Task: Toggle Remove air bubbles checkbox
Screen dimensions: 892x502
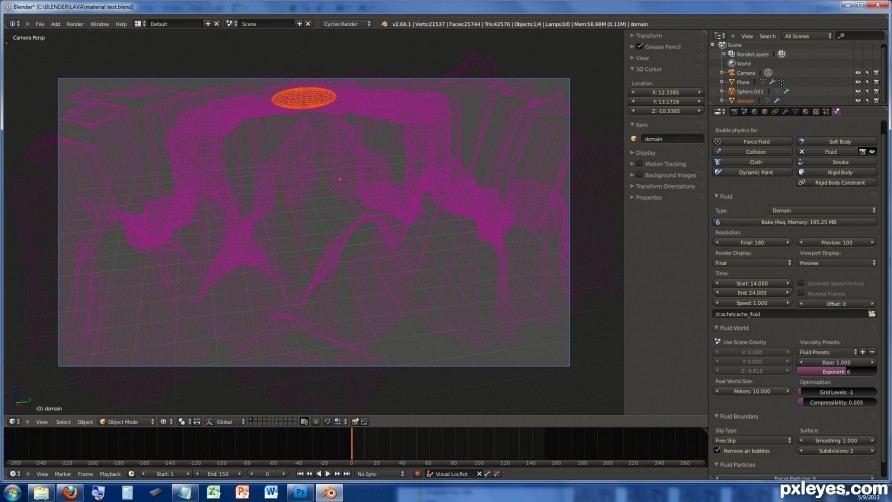Action: click(x=717, y=450)
